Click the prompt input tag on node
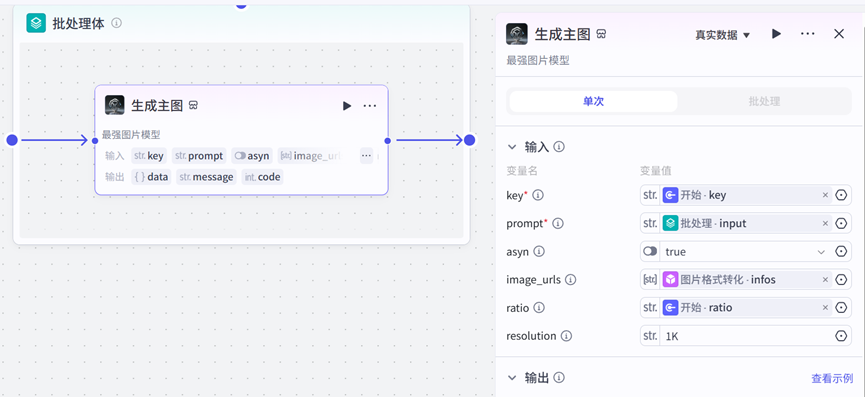865x397 pixels. [199, 156]
